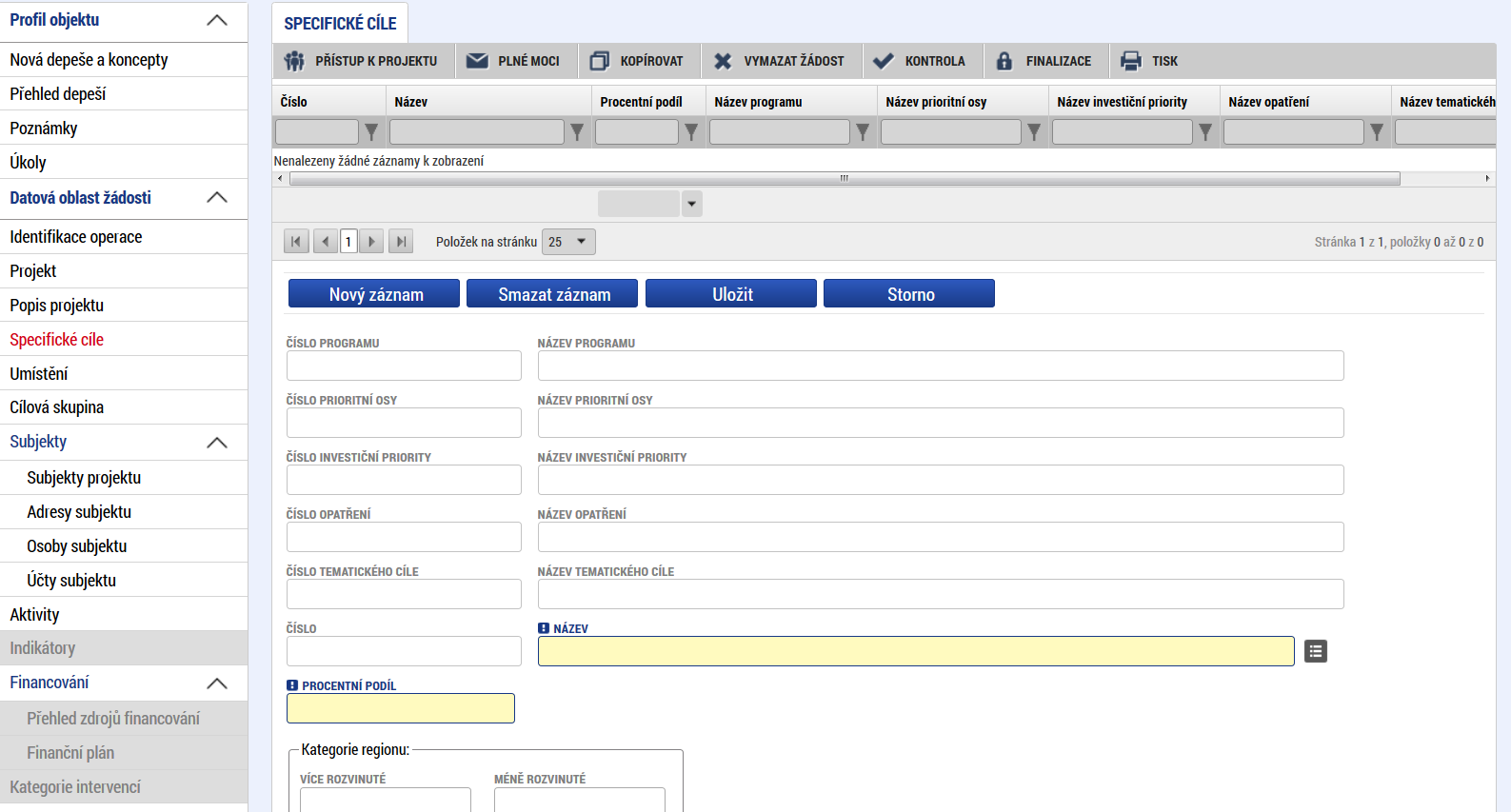
Task: Go to previous page in pager
Action: point(325,242)
